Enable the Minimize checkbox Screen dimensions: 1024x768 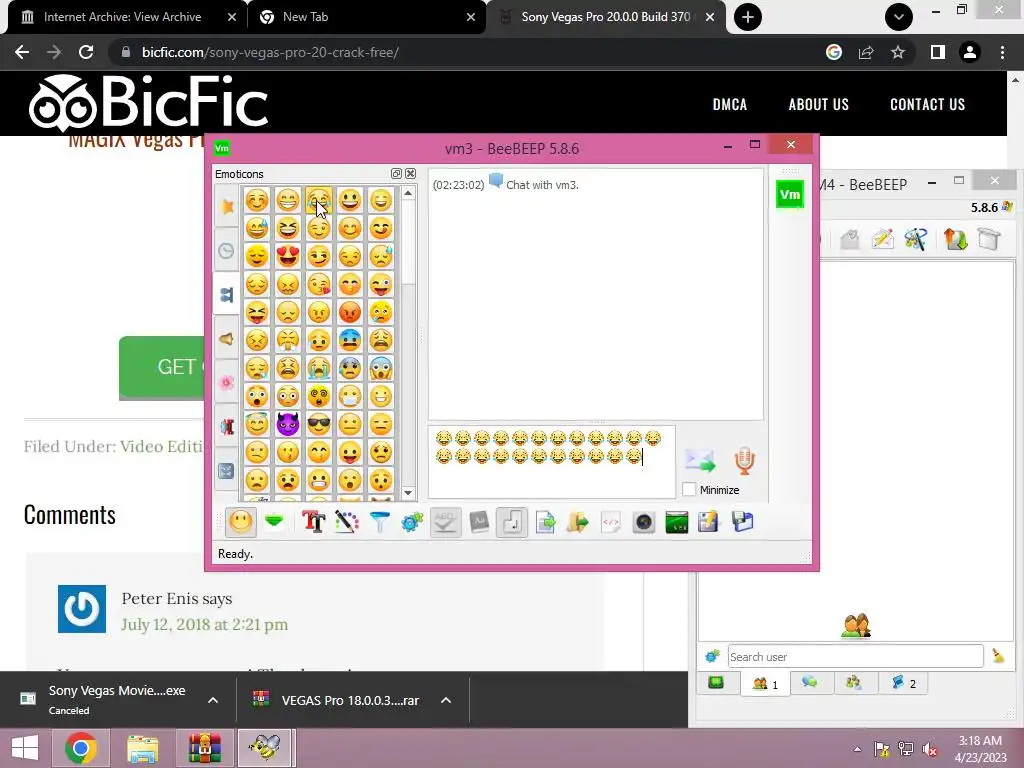tap(688, 489)
